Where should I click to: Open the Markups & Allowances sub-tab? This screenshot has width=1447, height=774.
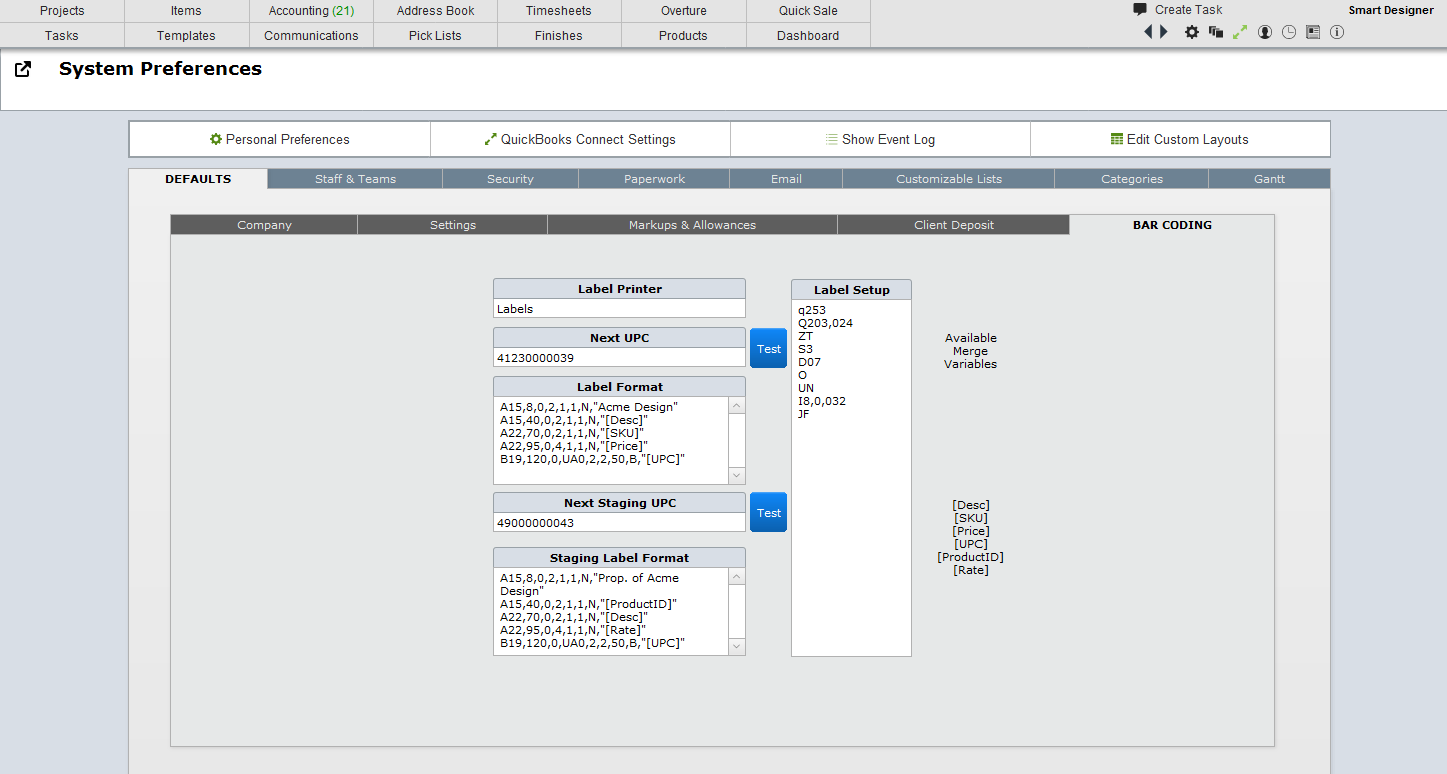(692, 225)
